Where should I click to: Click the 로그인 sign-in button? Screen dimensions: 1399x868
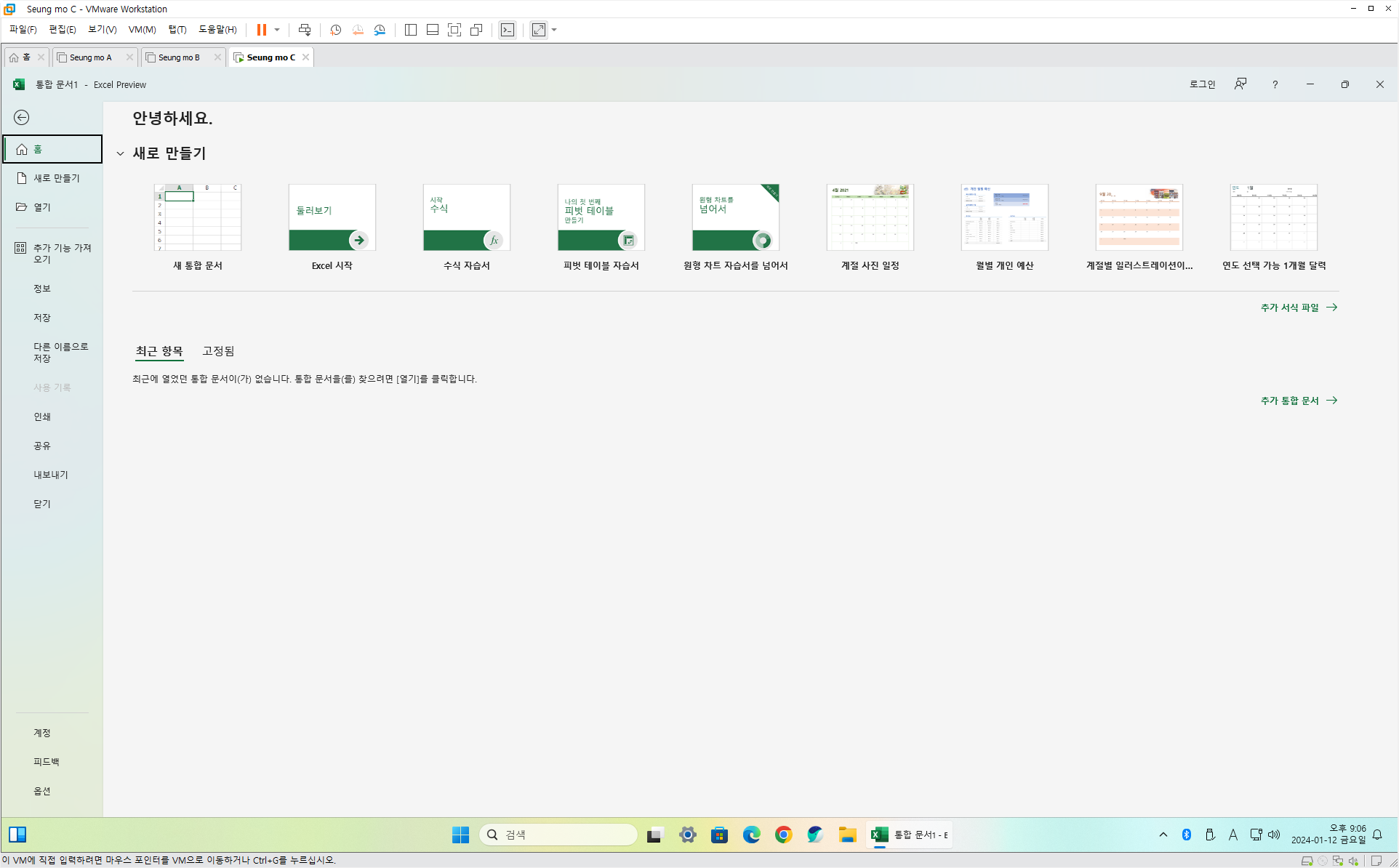pos(1202,84)
